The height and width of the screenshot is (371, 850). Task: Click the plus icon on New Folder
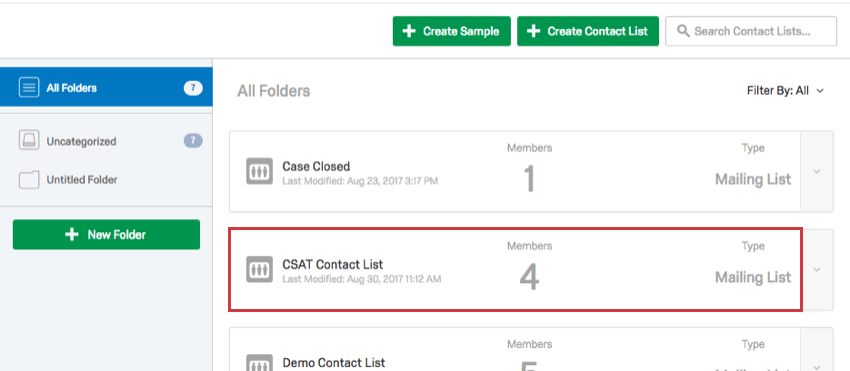pyautogui.click(x=72, y=234)
